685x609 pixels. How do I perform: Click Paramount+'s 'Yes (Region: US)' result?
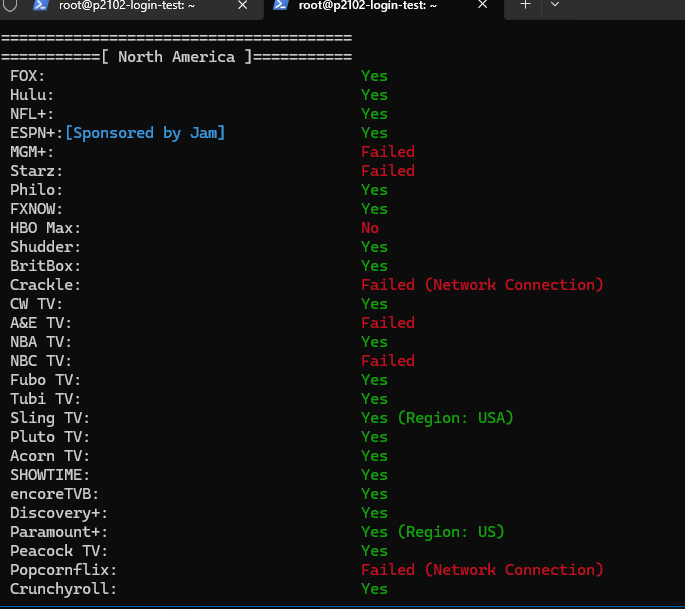(x=433, y=532)
